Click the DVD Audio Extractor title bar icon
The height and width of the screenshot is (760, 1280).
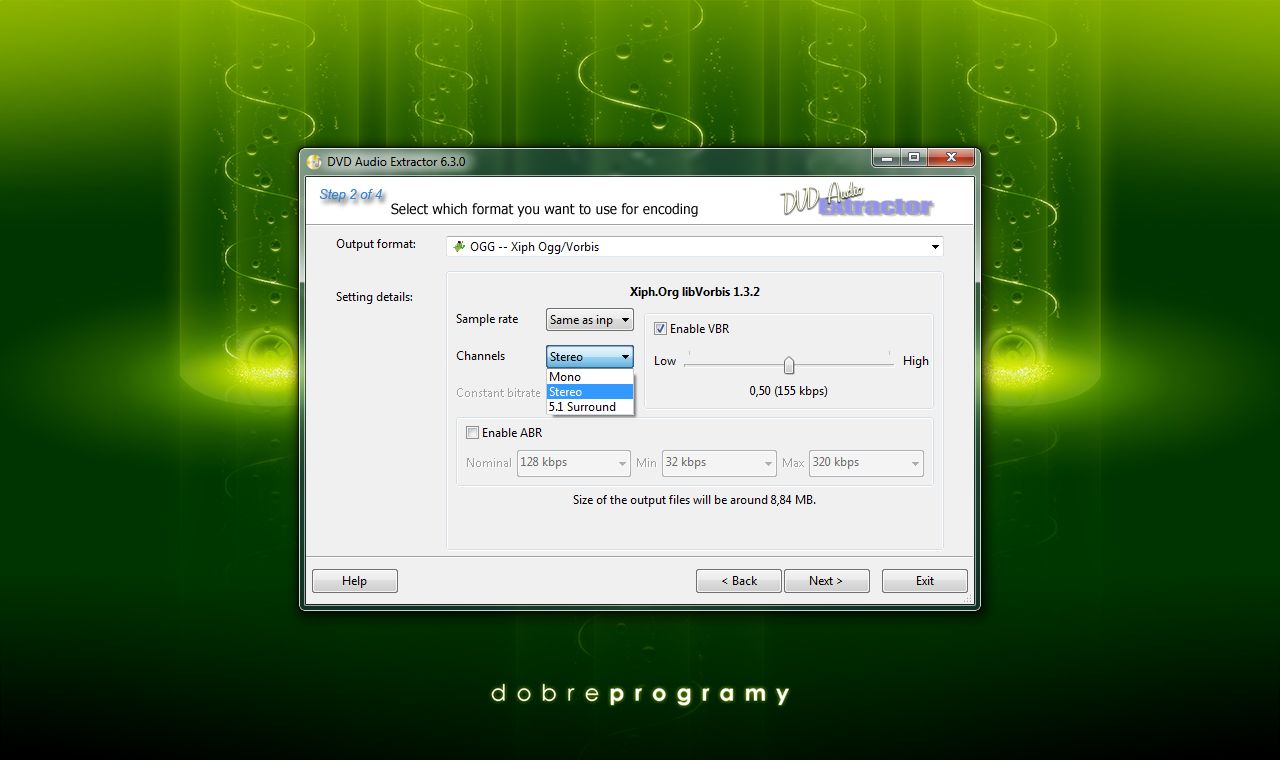coord(314,162)
